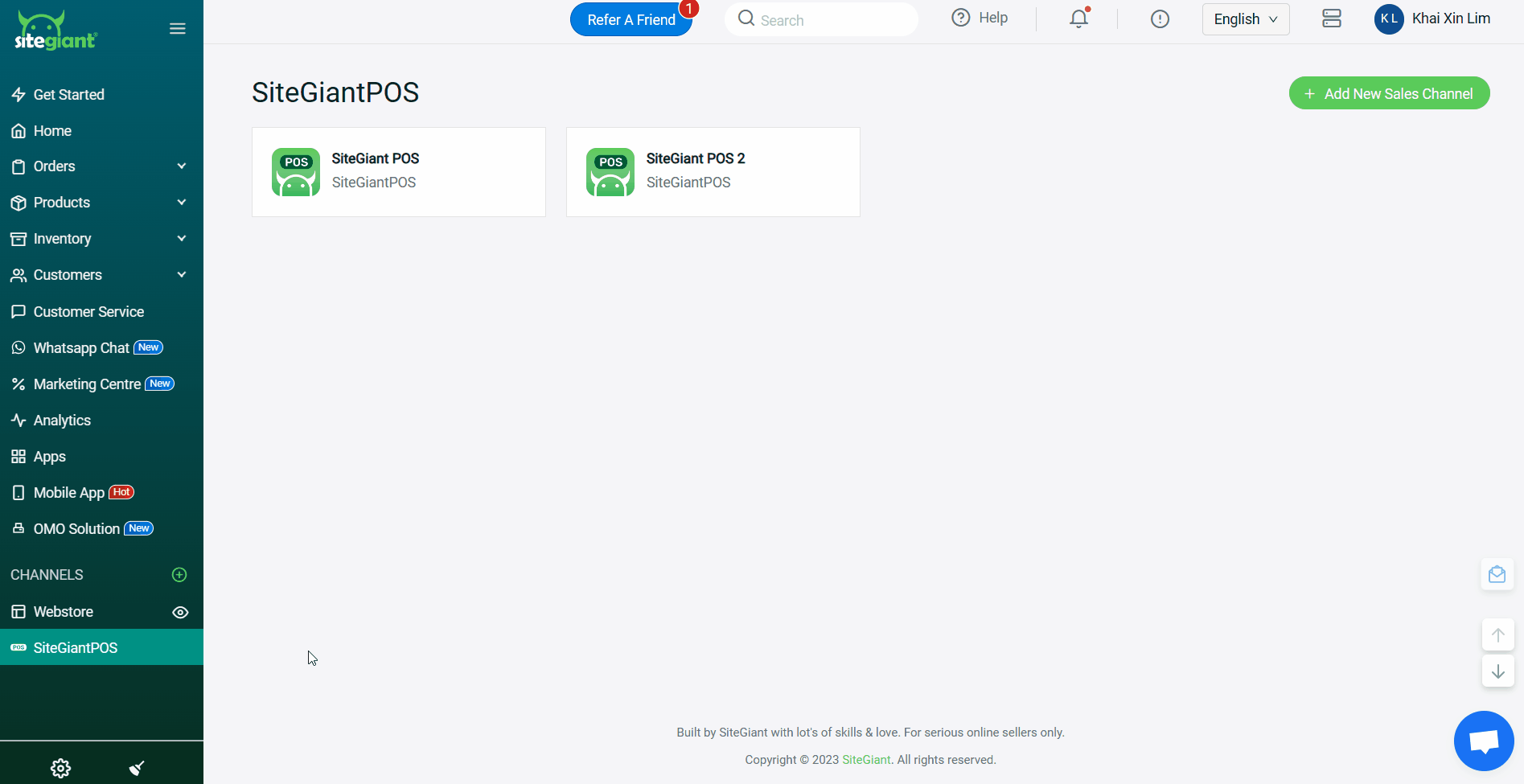Open the notifications bell icon
Image resolution: width=1524 pixels, height=784 pixels.
coord(1078,18)
